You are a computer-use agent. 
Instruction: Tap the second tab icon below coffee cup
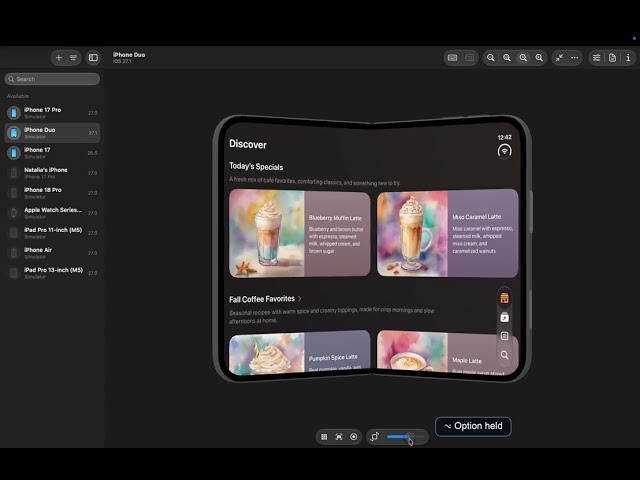504,317
